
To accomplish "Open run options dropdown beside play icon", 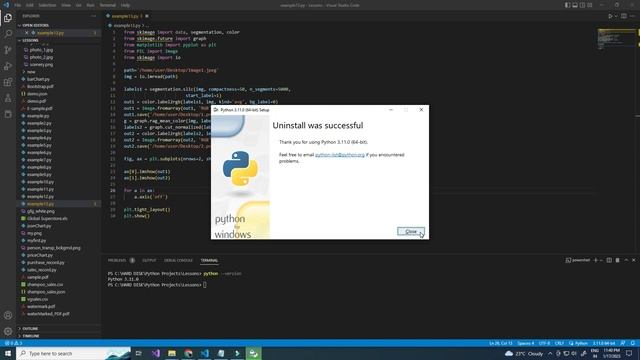I will pos(616,16).
